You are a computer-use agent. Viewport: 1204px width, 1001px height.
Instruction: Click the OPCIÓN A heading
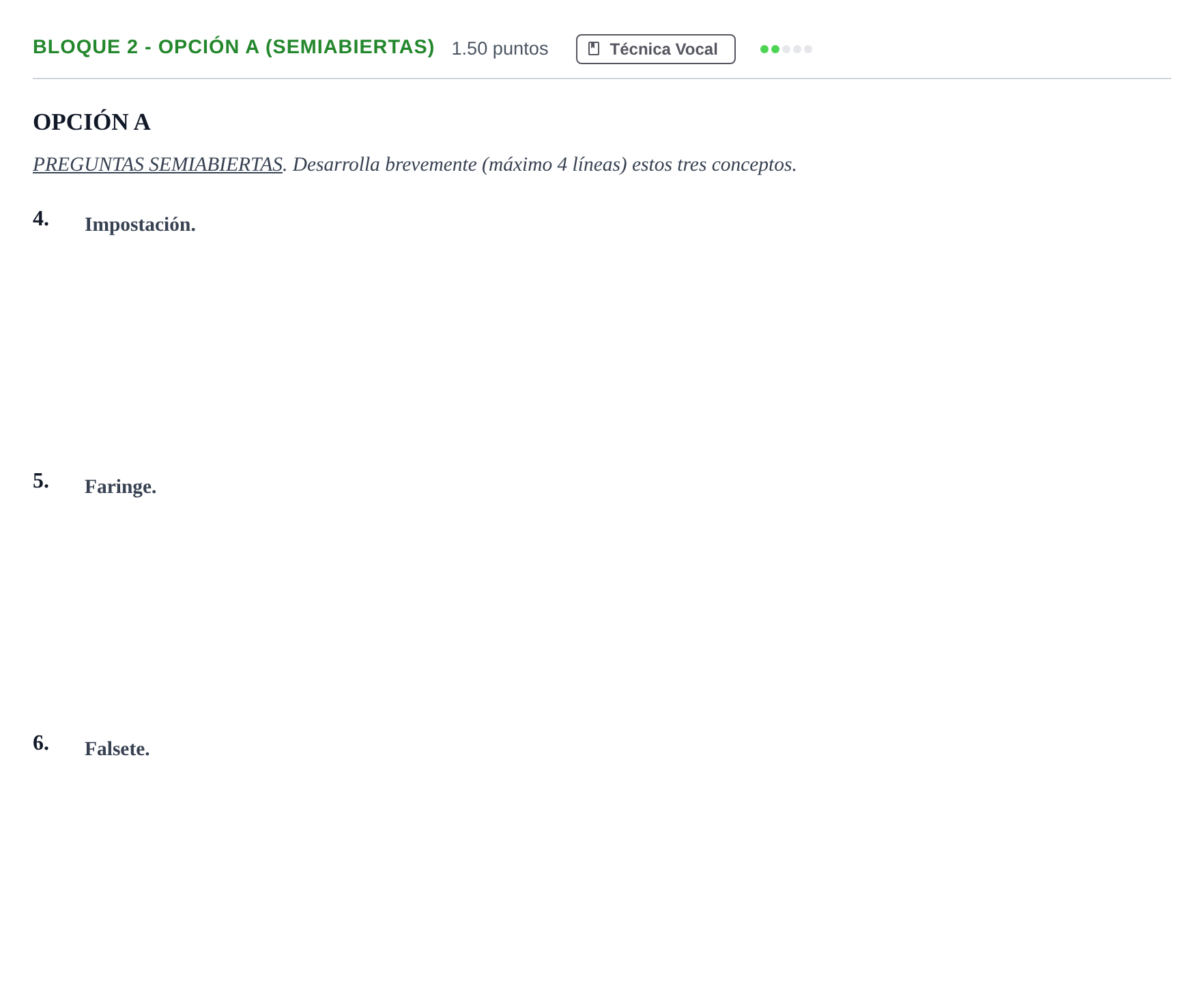91,122
